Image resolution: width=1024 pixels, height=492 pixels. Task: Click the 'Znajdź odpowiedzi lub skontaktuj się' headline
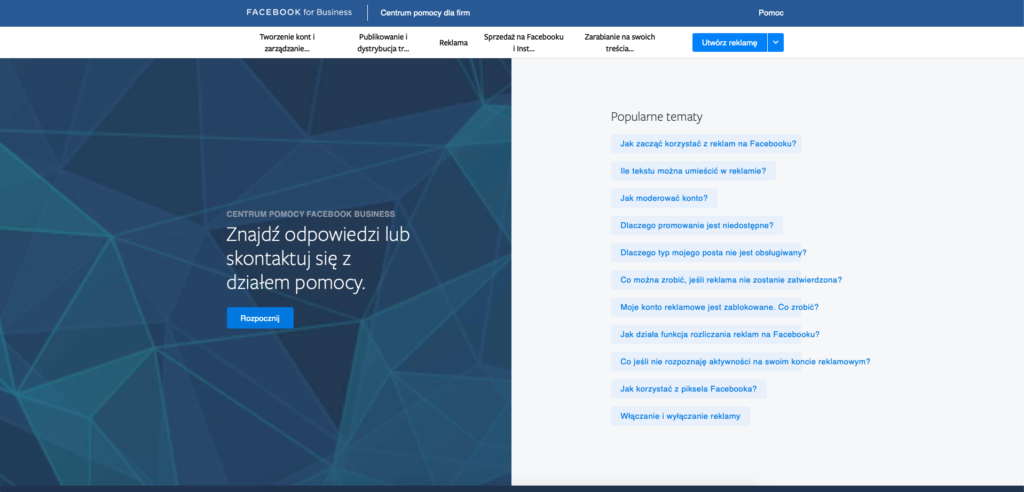point(318,259)
